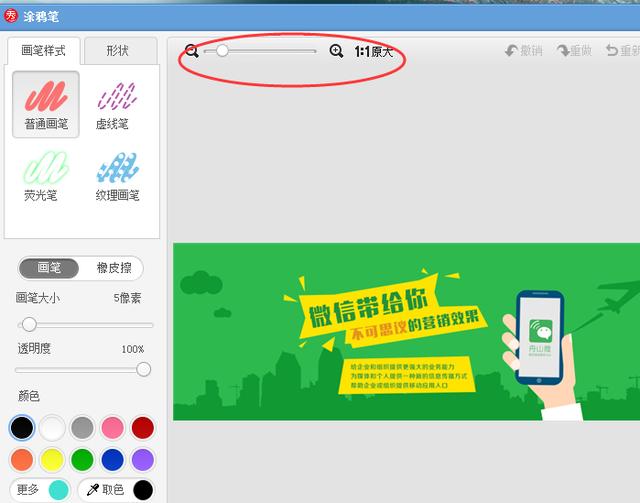Reset view with 1:1原大 button
This screenshot has width=640, height=503.
point(374,51)
